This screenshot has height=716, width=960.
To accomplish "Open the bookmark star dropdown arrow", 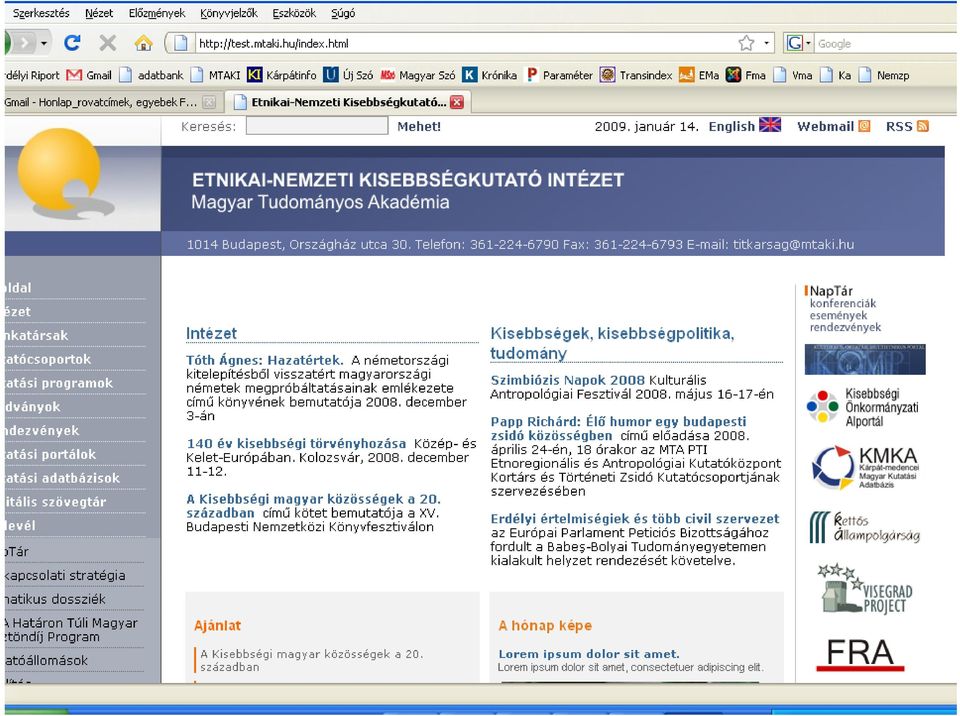I will coord(766,43).
